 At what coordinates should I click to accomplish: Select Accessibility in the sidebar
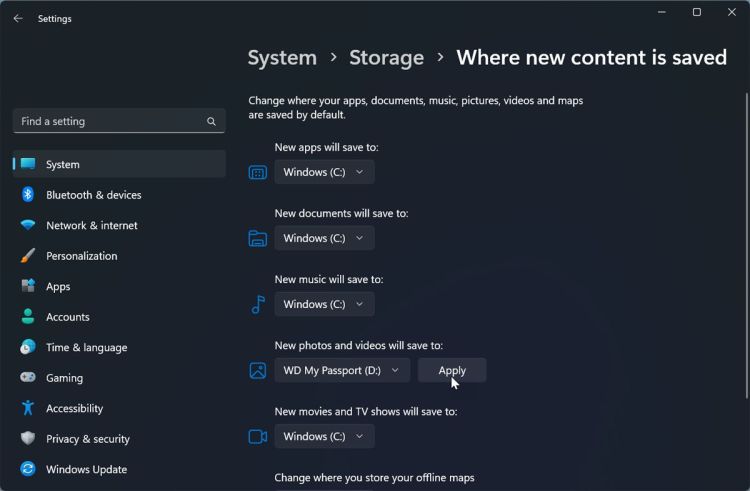pos(74,408)
